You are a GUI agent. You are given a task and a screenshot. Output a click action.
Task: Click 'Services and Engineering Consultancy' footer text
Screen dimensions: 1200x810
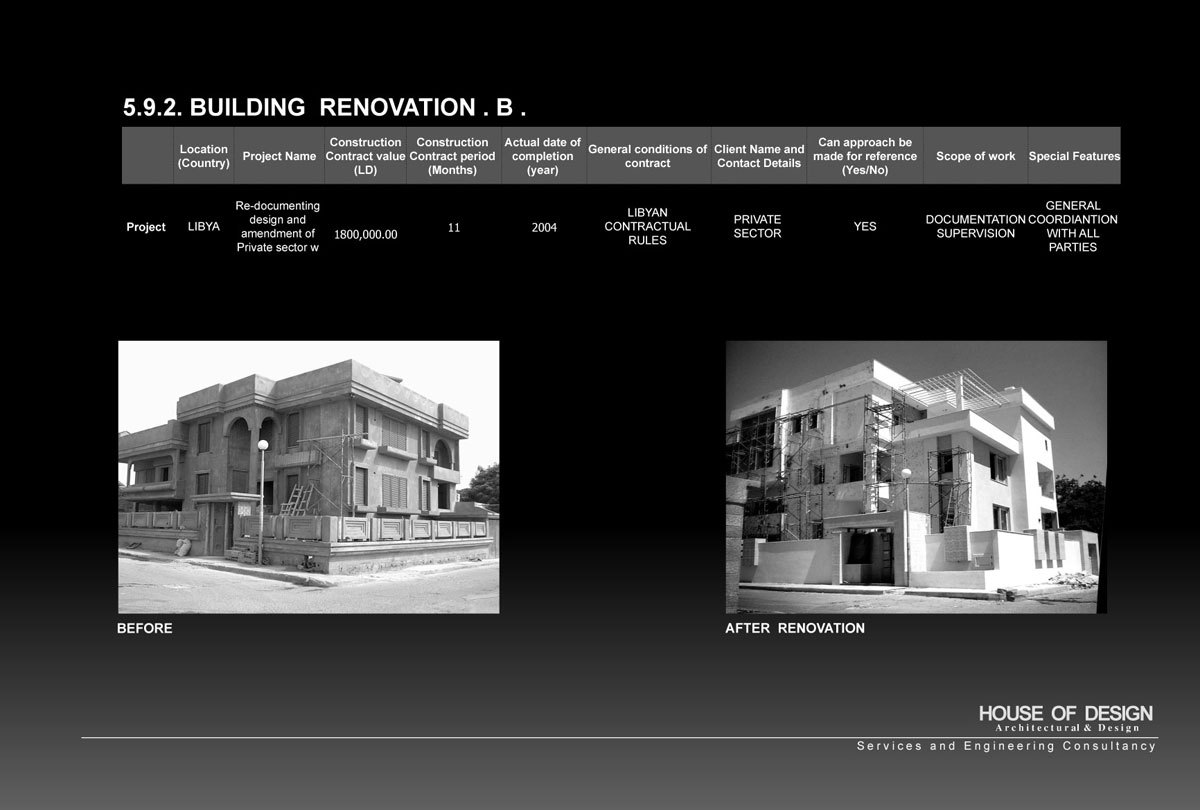[x=1007, y=746]
